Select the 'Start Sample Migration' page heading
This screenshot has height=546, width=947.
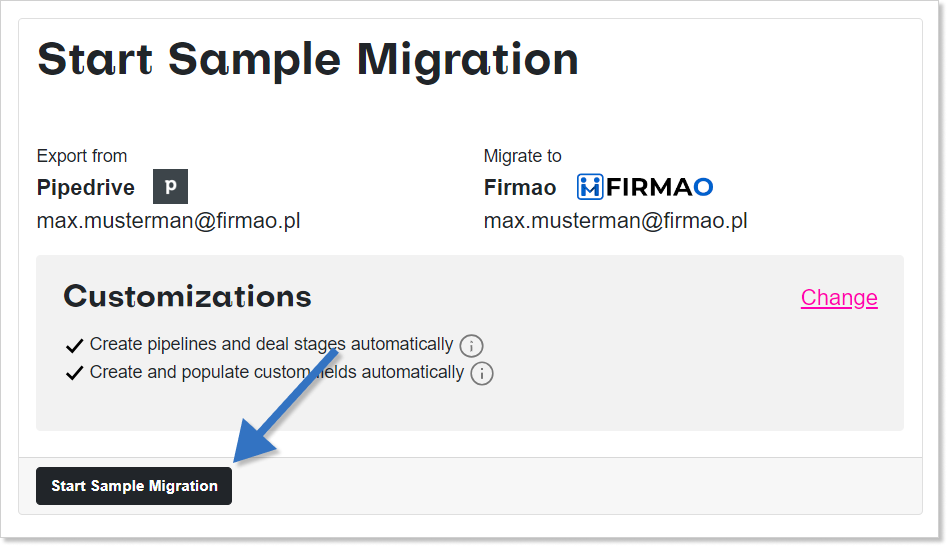[308, 60]
